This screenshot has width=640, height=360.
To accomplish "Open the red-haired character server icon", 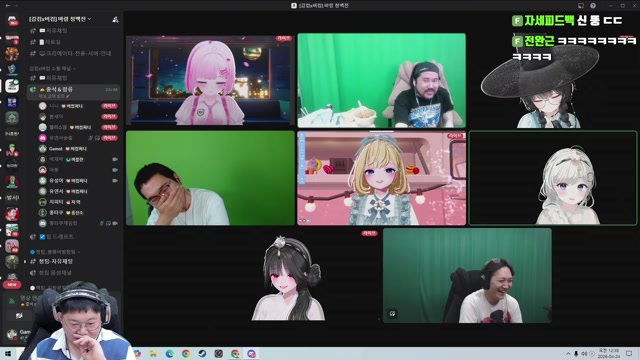I will [12, 214].
